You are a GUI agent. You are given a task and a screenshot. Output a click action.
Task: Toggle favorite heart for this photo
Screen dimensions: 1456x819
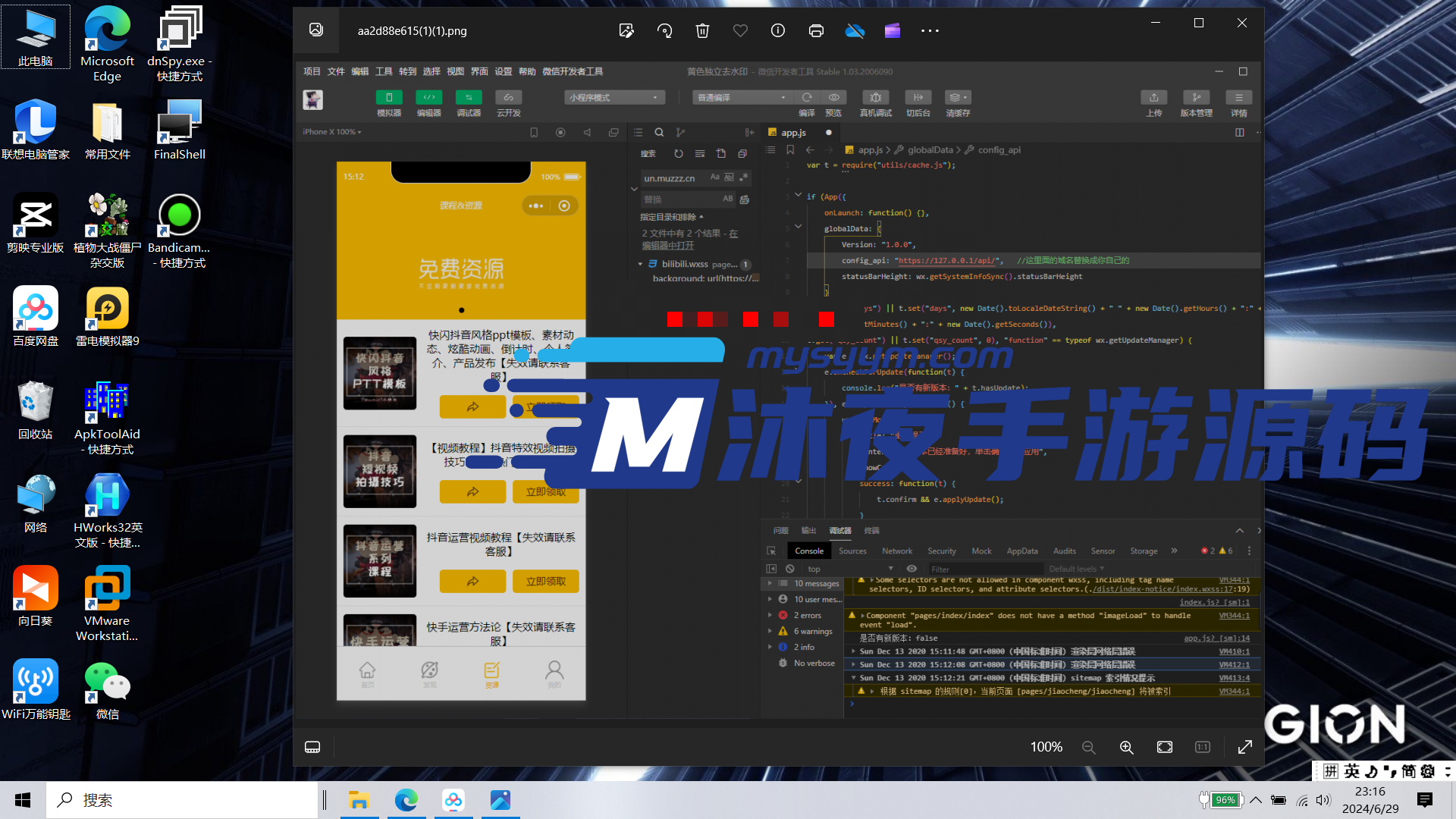(740, 31)
